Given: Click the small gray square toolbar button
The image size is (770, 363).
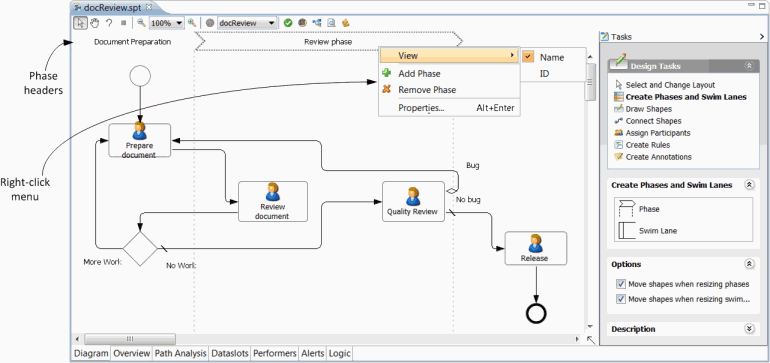Looking at the screenshot, I should tap(123, 23).
